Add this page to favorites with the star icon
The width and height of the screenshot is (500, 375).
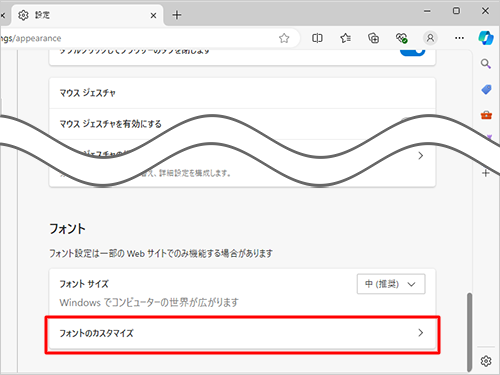[x=284, y=38]
